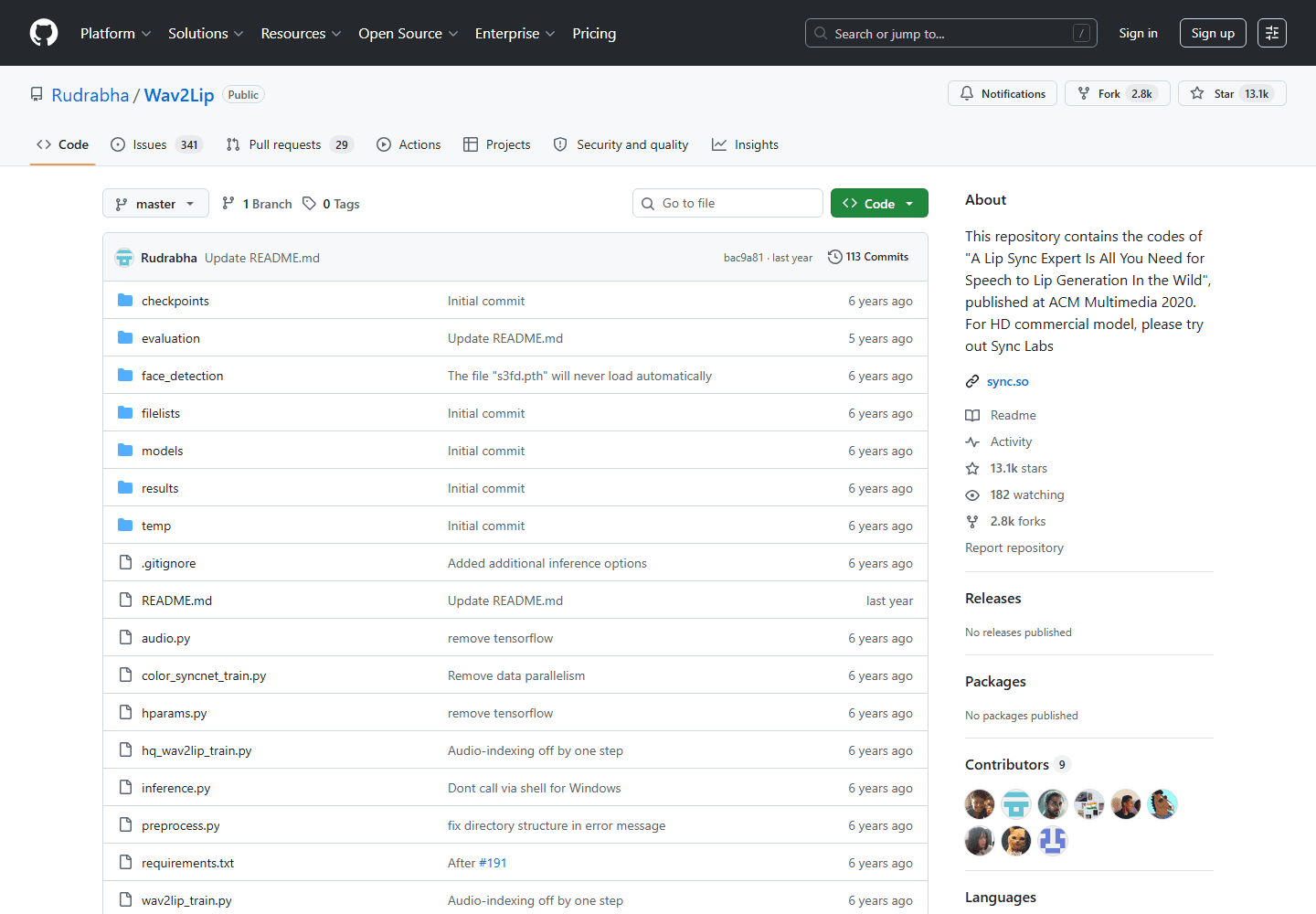Viewport: 1316px width, 914px height.
Task: View the 182 watching link
Action: pos(1014,494)
